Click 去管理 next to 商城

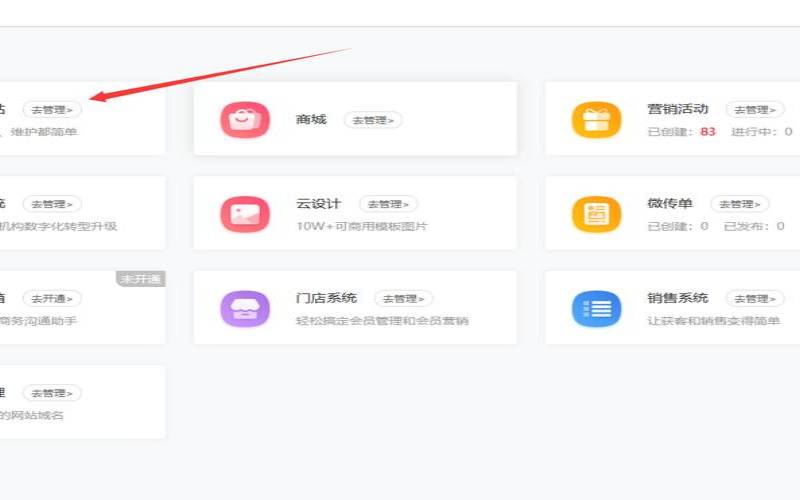point(373,120)
